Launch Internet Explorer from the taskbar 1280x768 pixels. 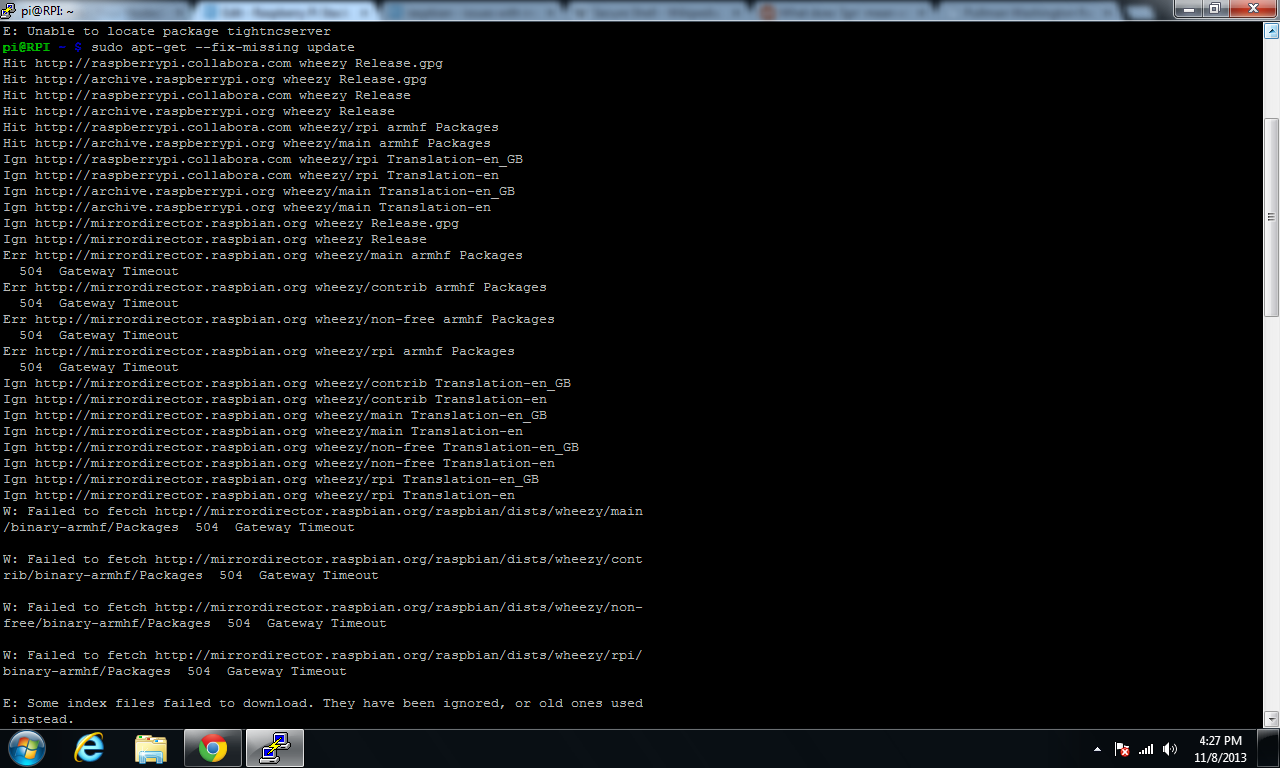(89, 748)
